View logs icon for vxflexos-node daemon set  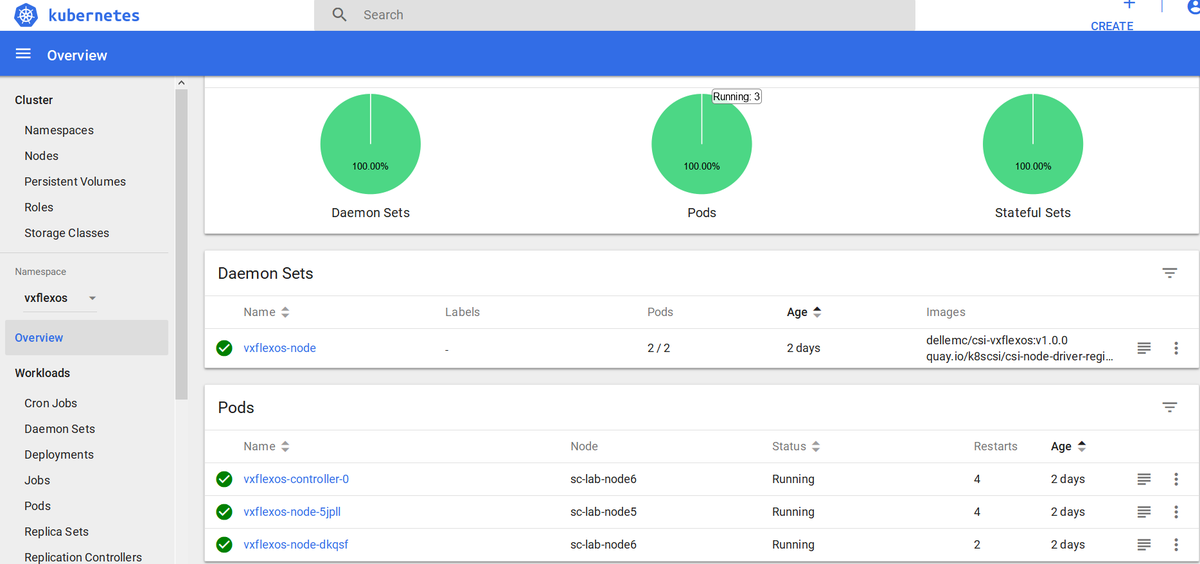tap(1144, 348)
